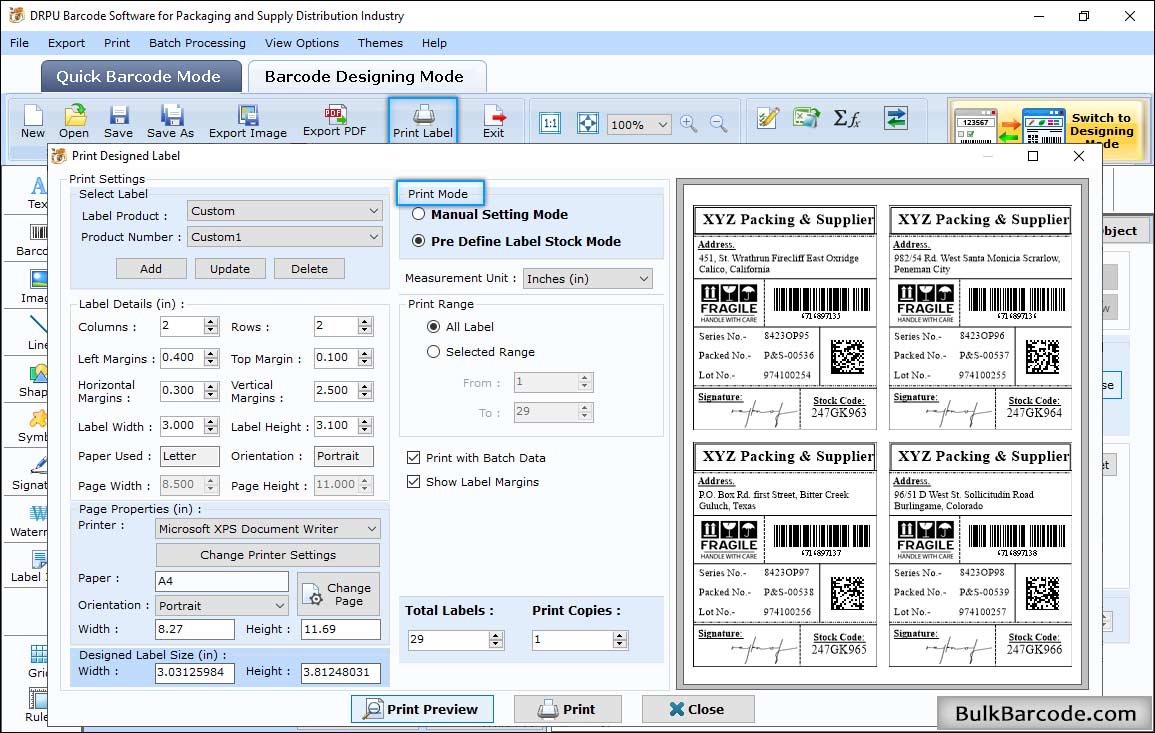
Task: Click the Left Margins value field
Action: 183,358
